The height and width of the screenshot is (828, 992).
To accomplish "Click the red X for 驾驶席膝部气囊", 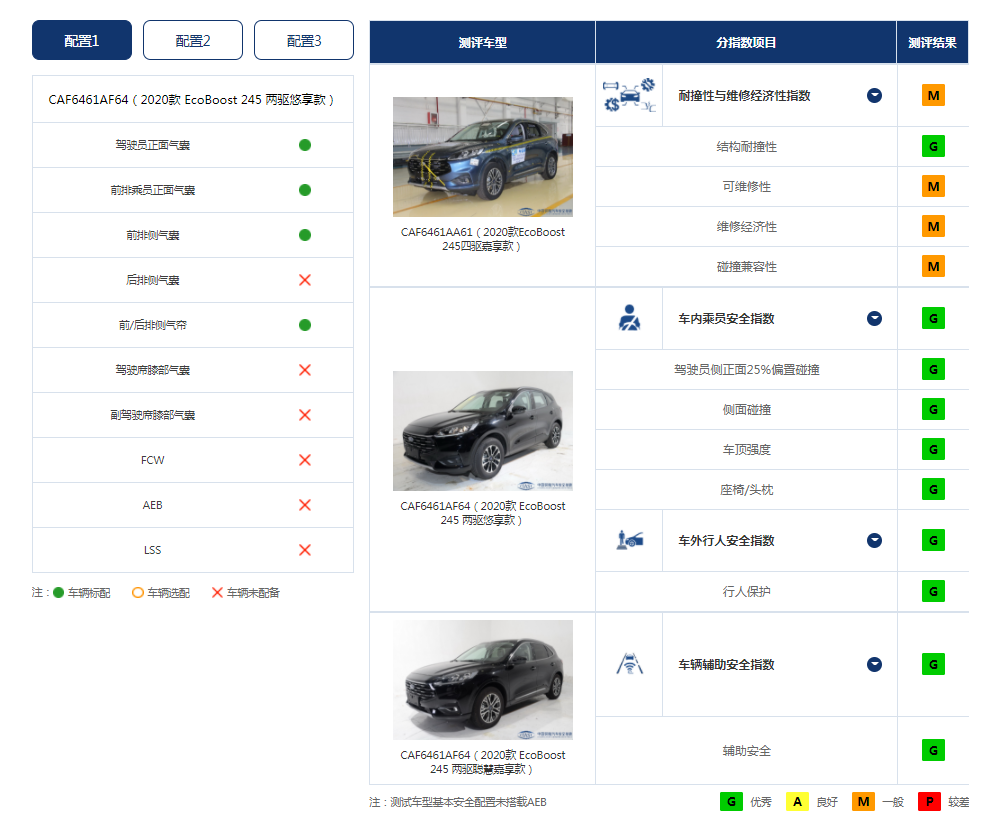I will click(x=305, y=370).
